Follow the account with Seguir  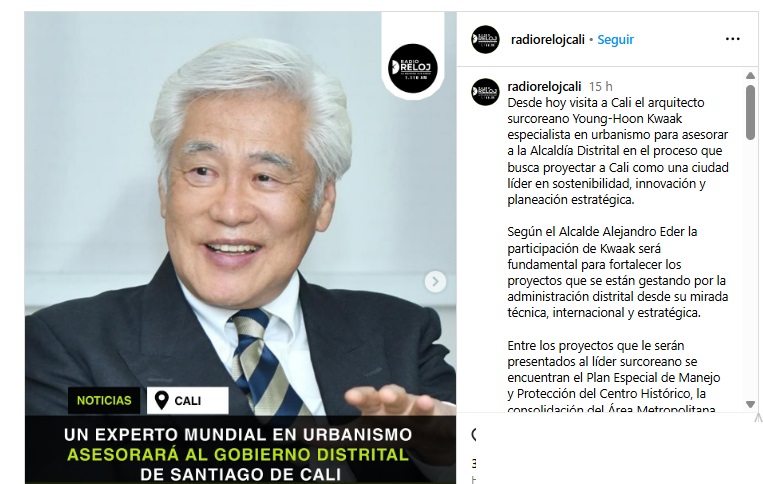click(x=615, y=39)
